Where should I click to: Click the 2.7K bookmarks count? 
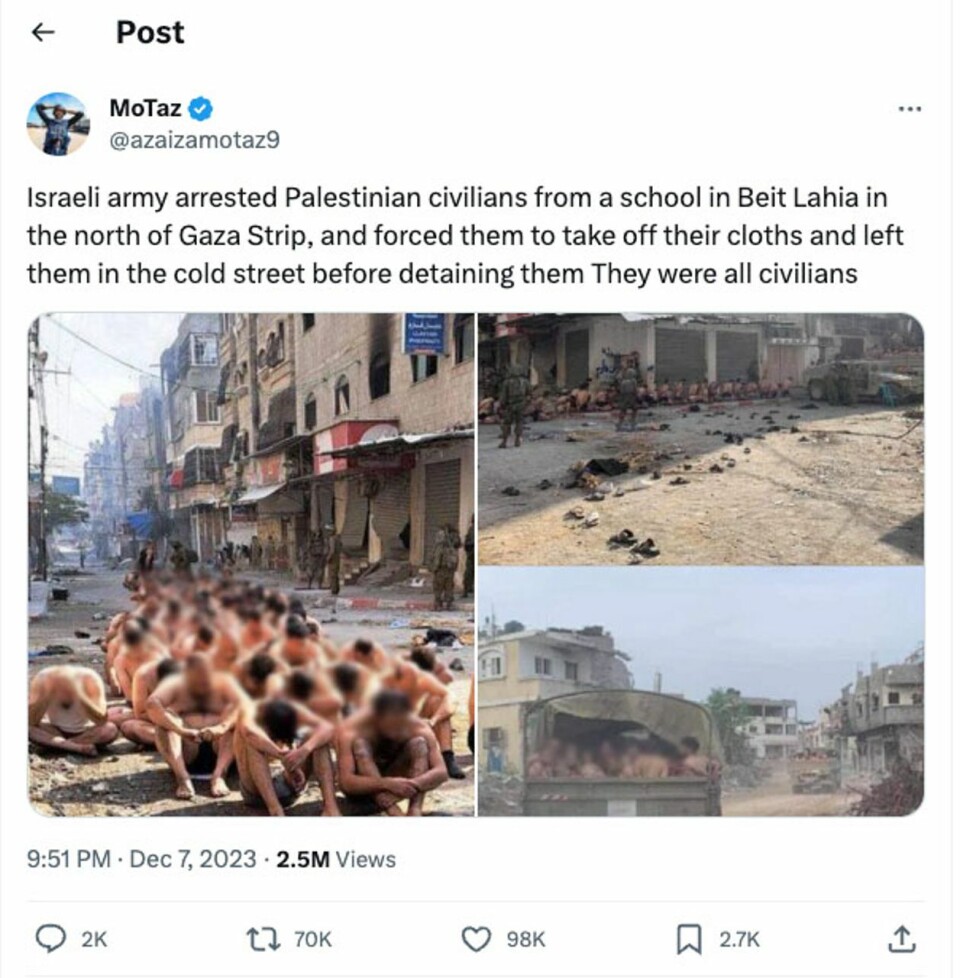tap(739, 939)
